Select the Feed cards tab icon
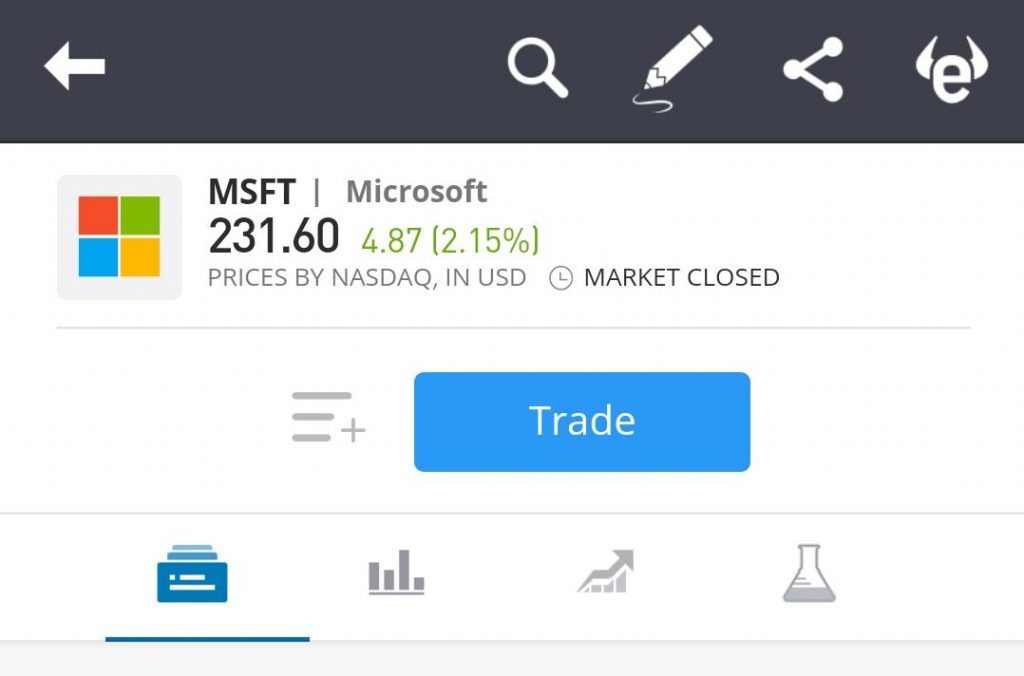This screenshot has height=676, width=1024. click(191, 572)
